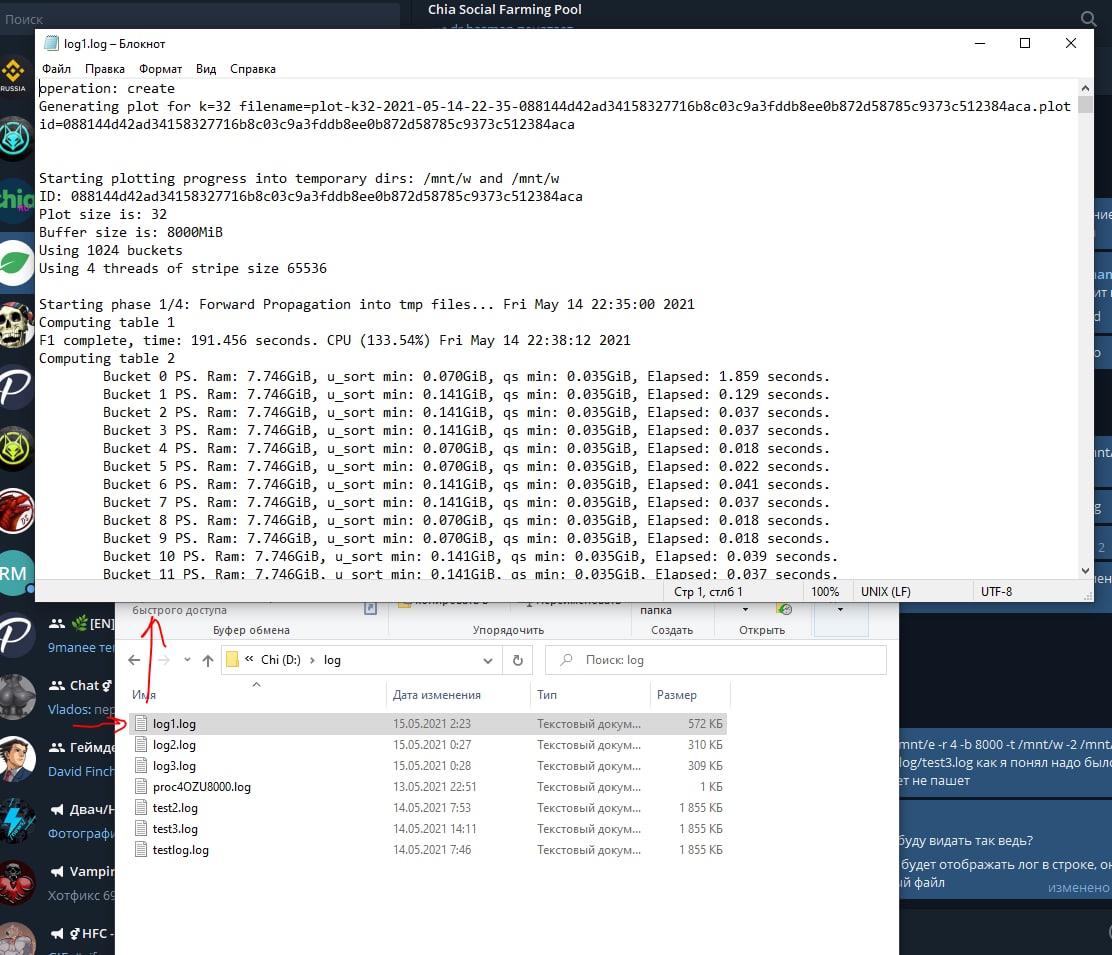This screenshot has width=1112, height=955.
Task: Click the 'log' breadcrumb in address bar
Action: point(332,660)
